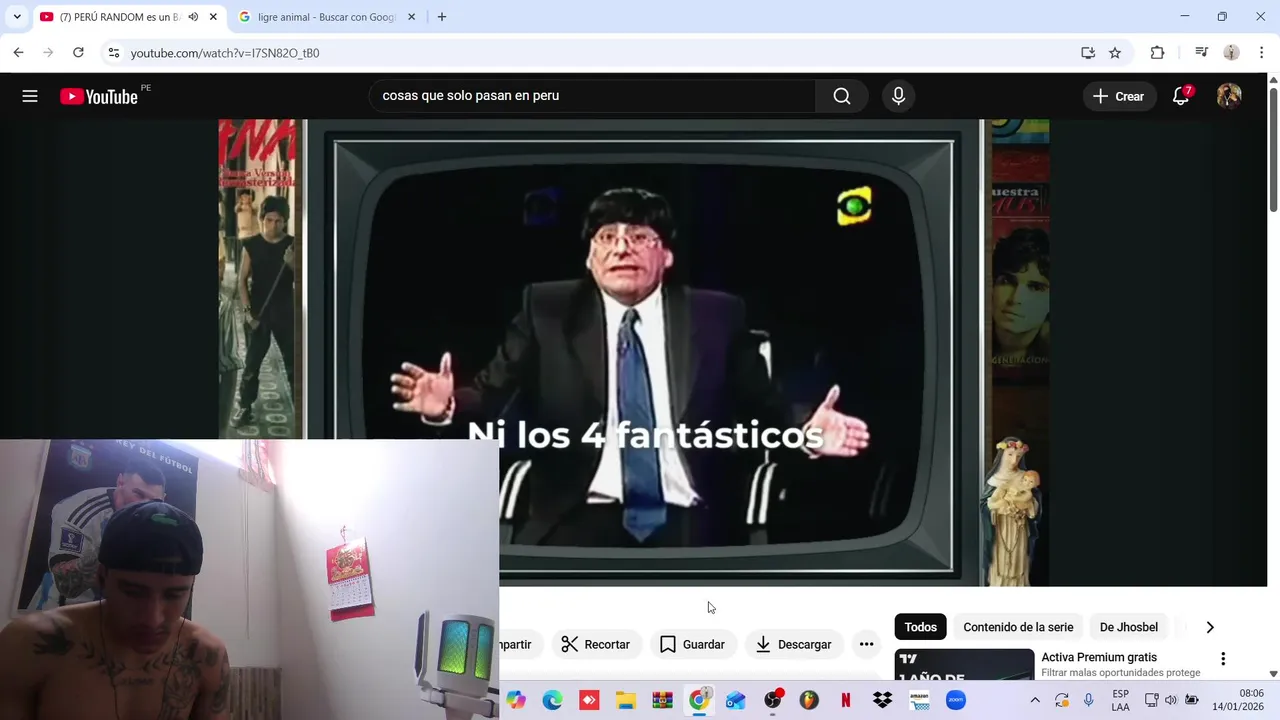This screenshot has width=1280, height=720.
Task: Install app icon in address bar
Action: [x=1088, y=53]
